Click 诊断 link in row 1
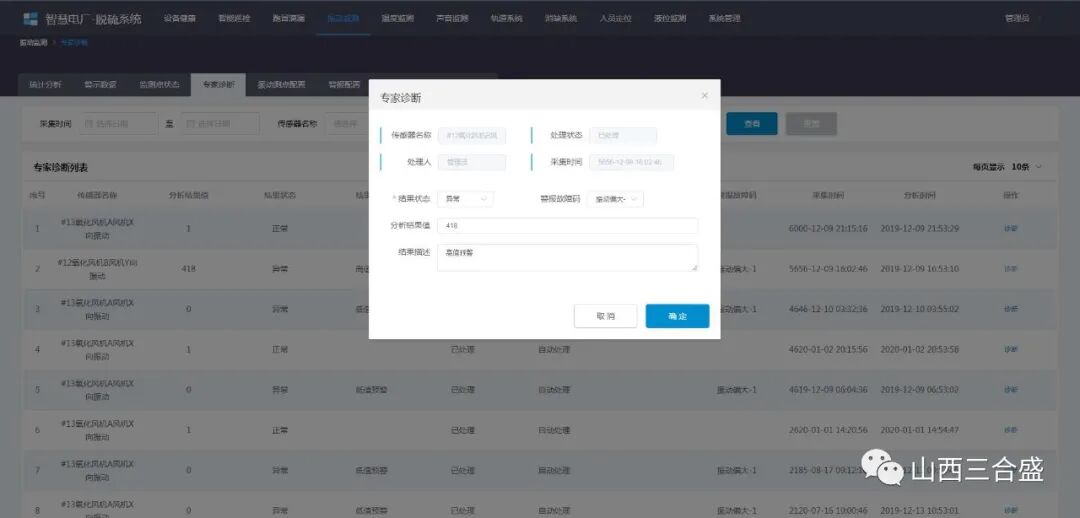Viewport: 1080px width, 518px height. click(1010, 228)
